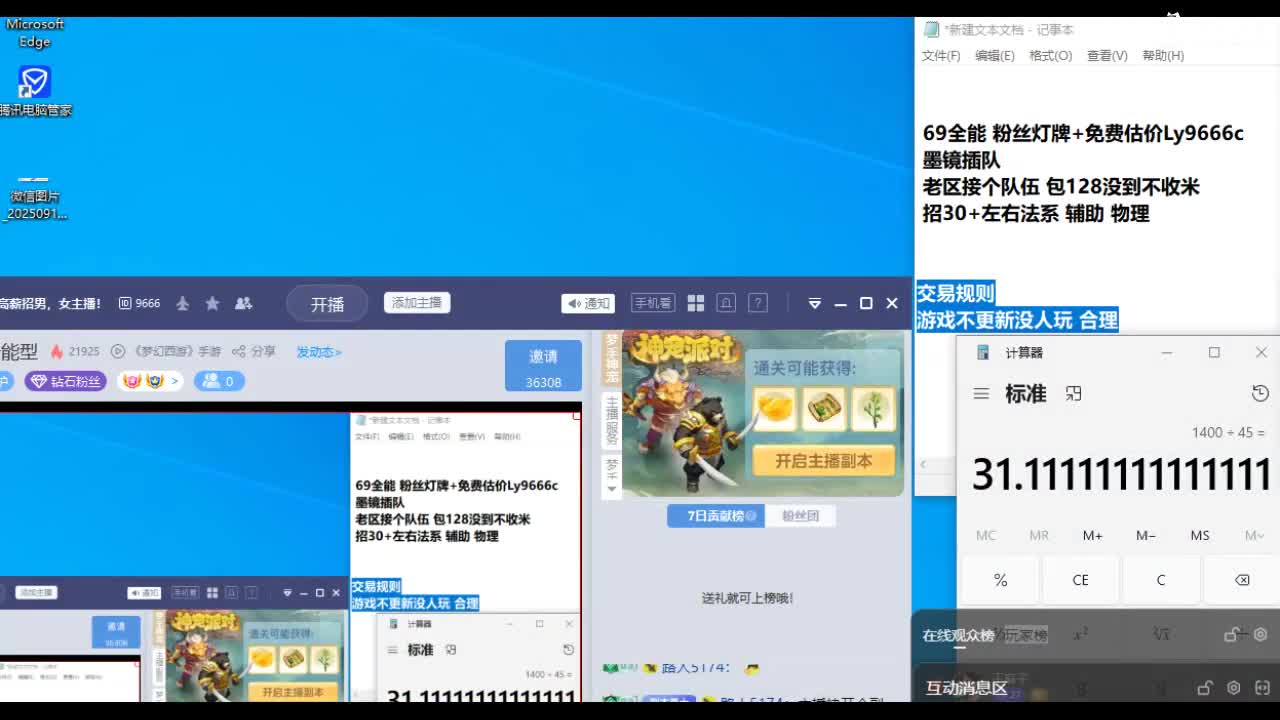Click the C clear key on Calculator

pyautogui.click(x=1161, y=580)
